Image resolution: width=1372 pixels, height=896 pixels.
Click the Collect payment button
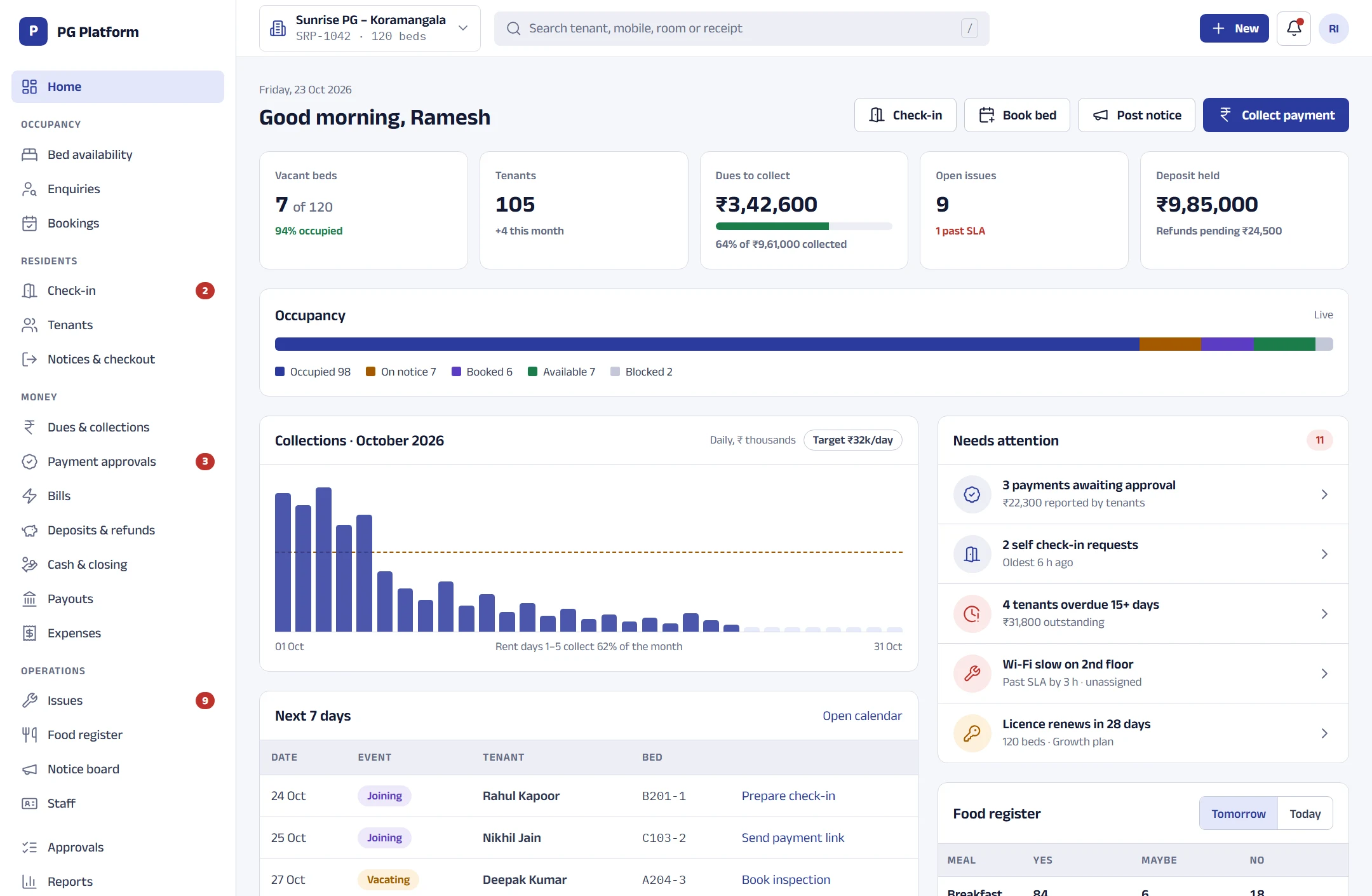(1275, 115)
